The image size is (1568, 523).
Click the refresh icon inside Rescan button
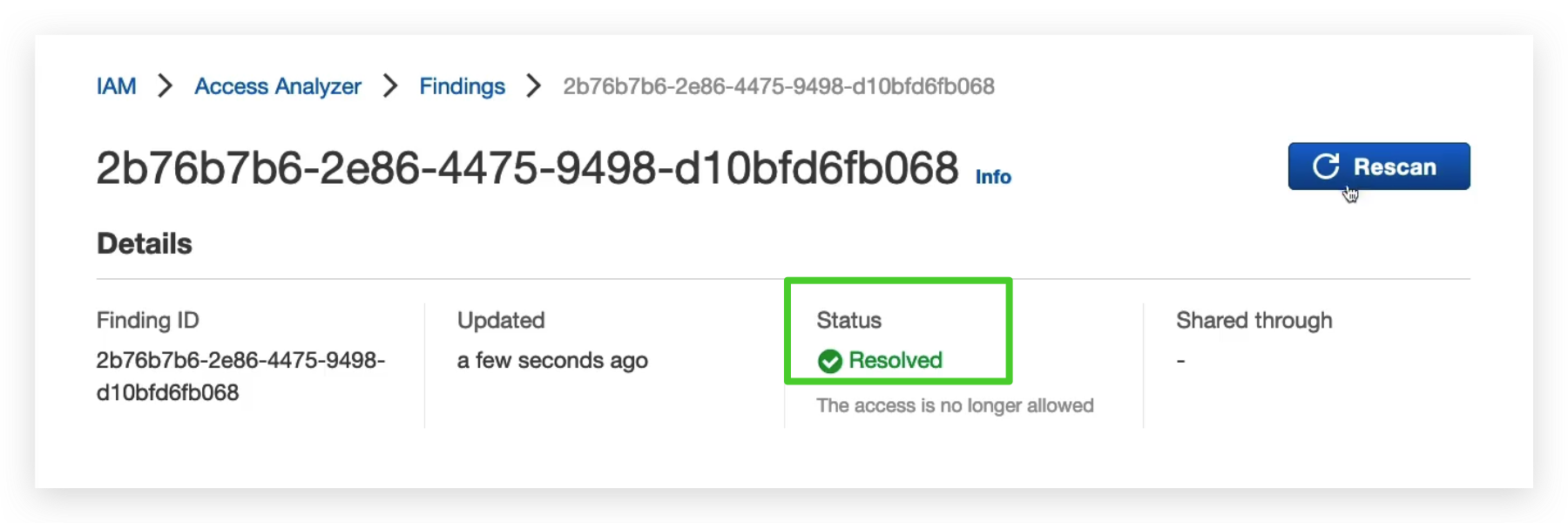(1327, 166)
